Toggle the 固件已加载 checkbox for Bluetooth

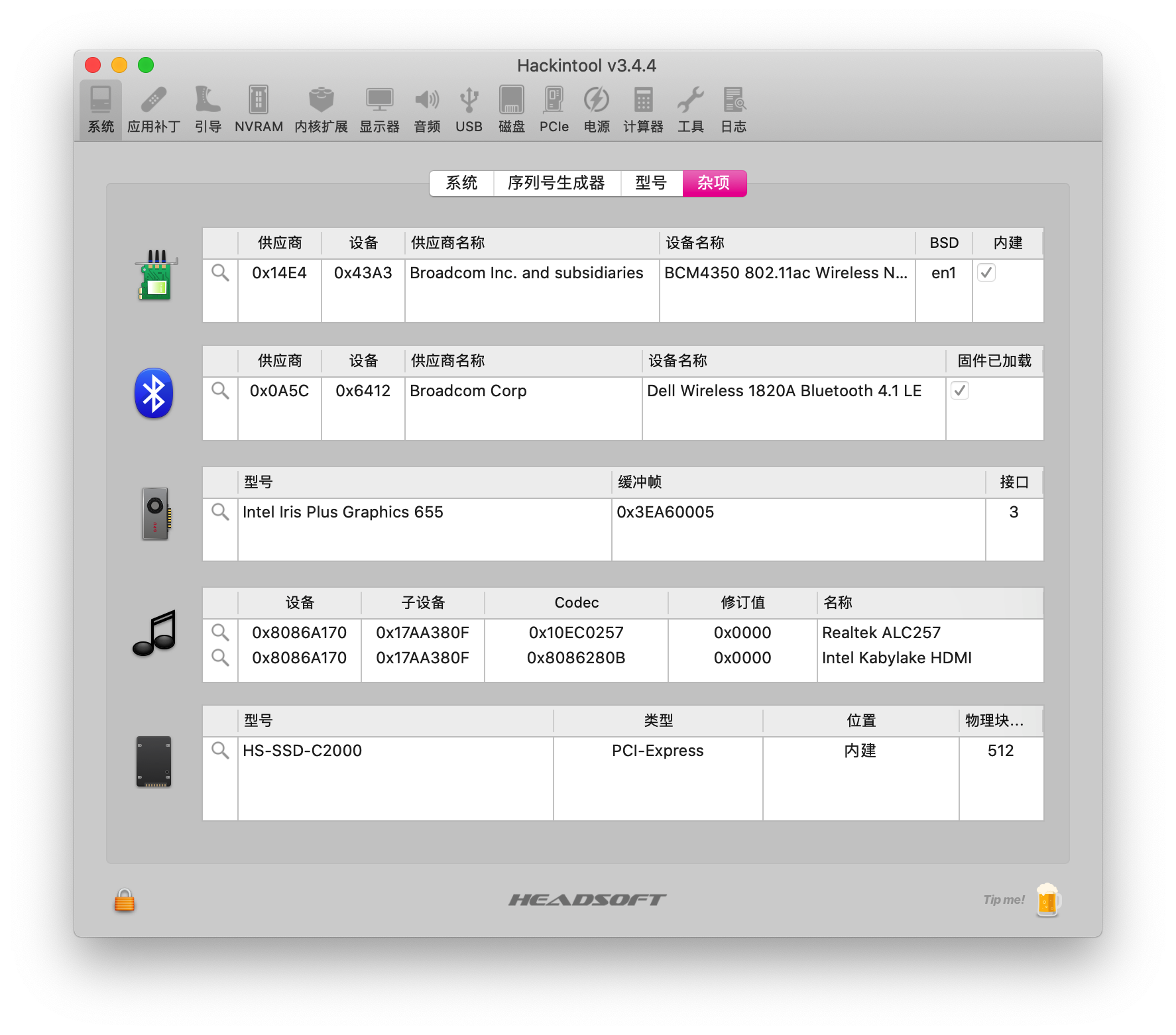(x=960, y=390)
